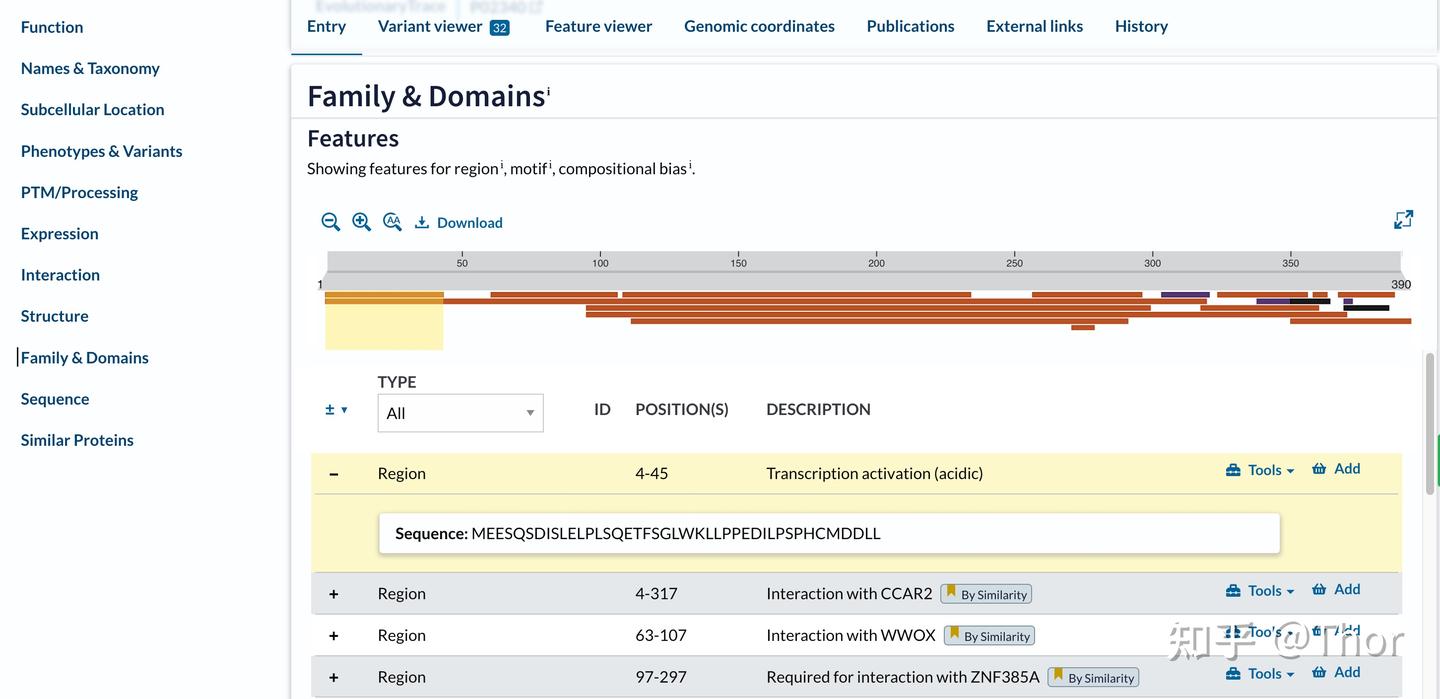Go to Interaction section

(x=60, y=274)
